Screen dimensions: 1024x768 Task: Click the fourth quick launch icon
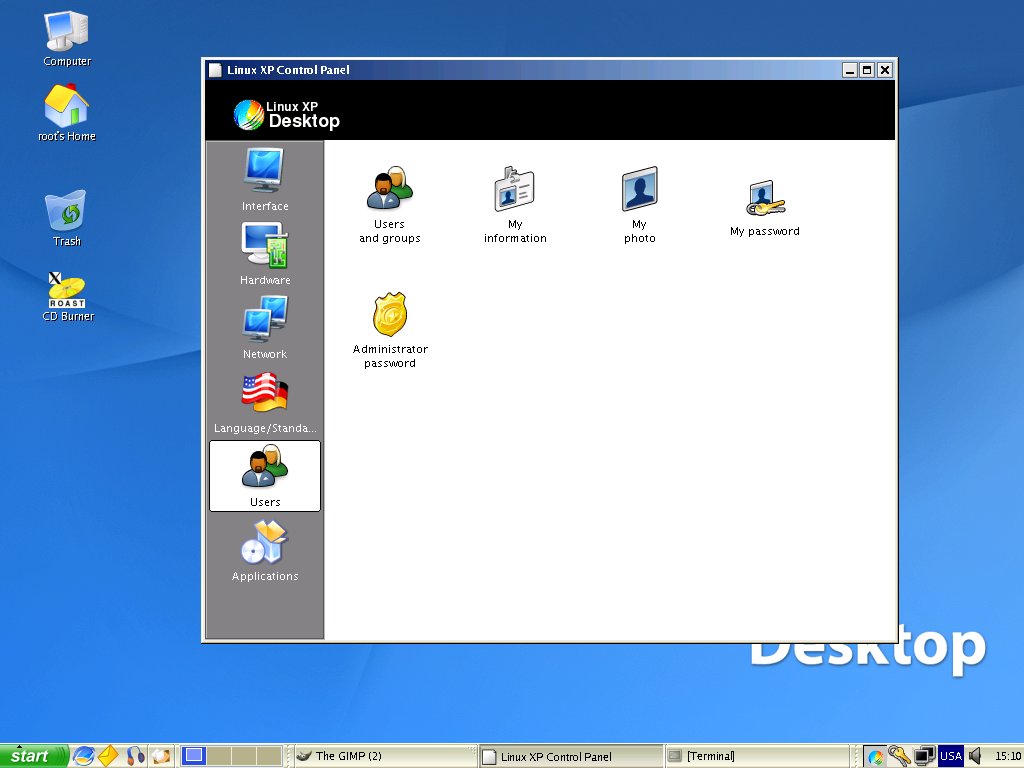[x=161, y=756]
